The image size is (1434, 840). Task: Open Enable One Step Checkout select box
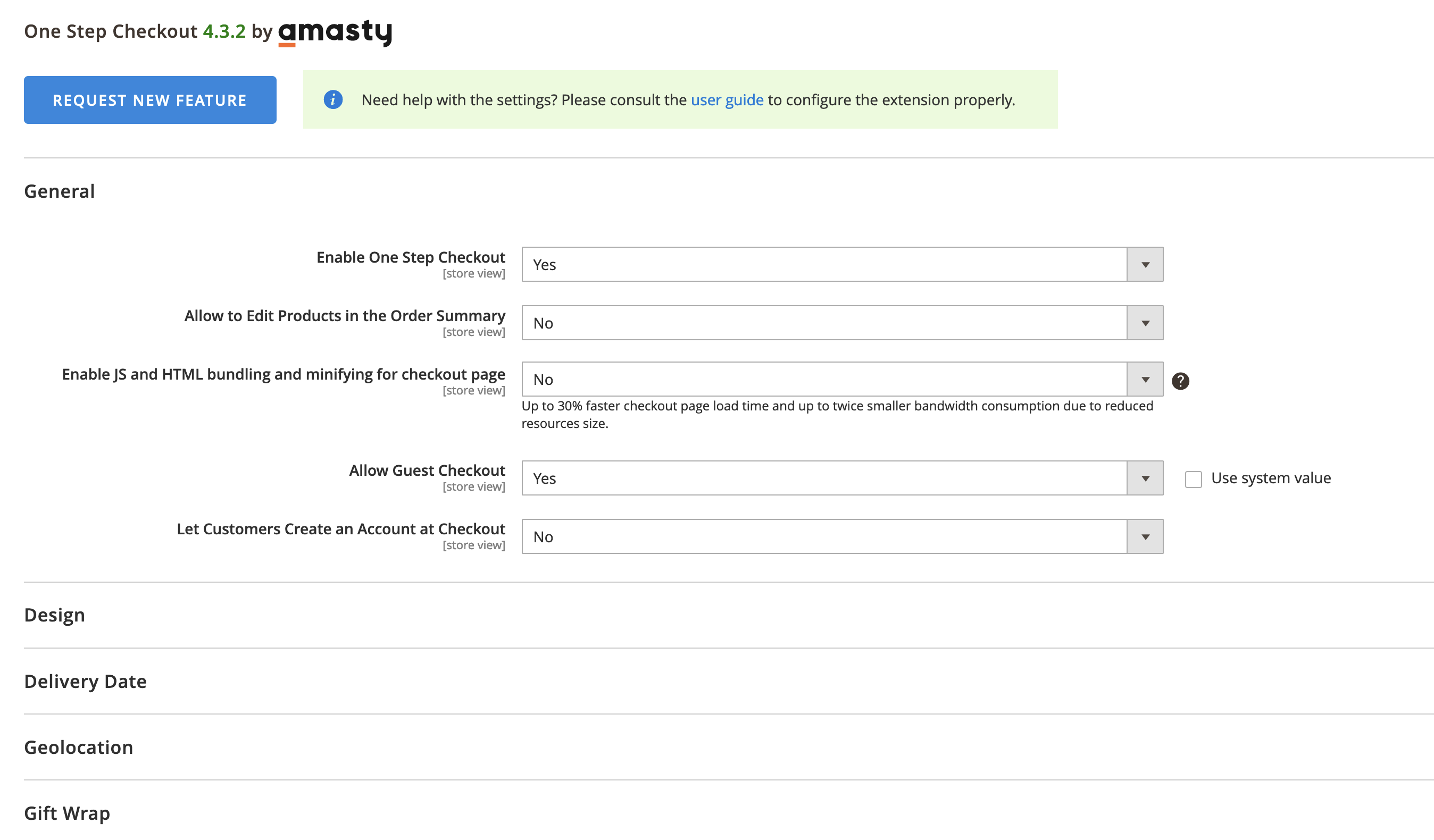pyautogui.click(x=824, y=264)
